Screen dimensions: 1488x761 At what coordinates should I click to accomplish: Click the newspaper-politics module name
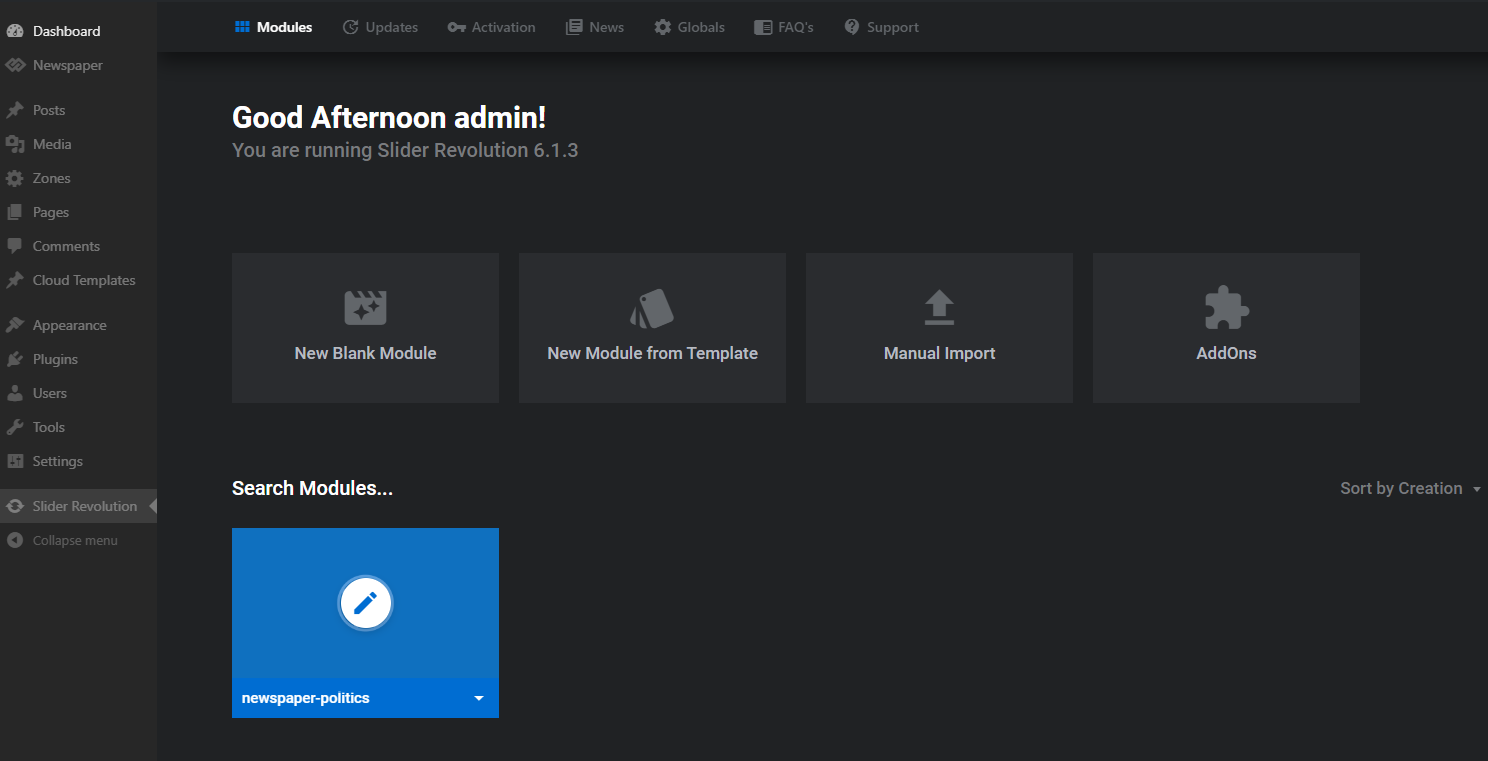click(306, 698)
